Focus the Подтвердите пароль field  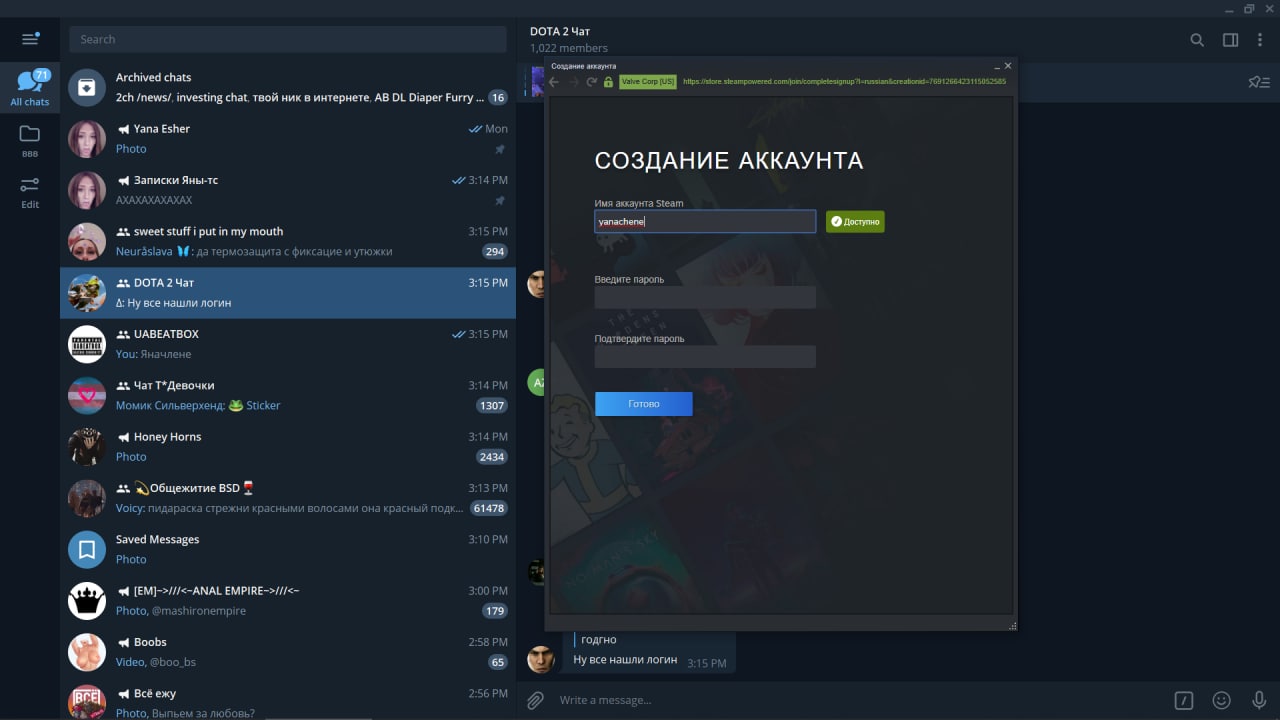(x=705, y=356)
